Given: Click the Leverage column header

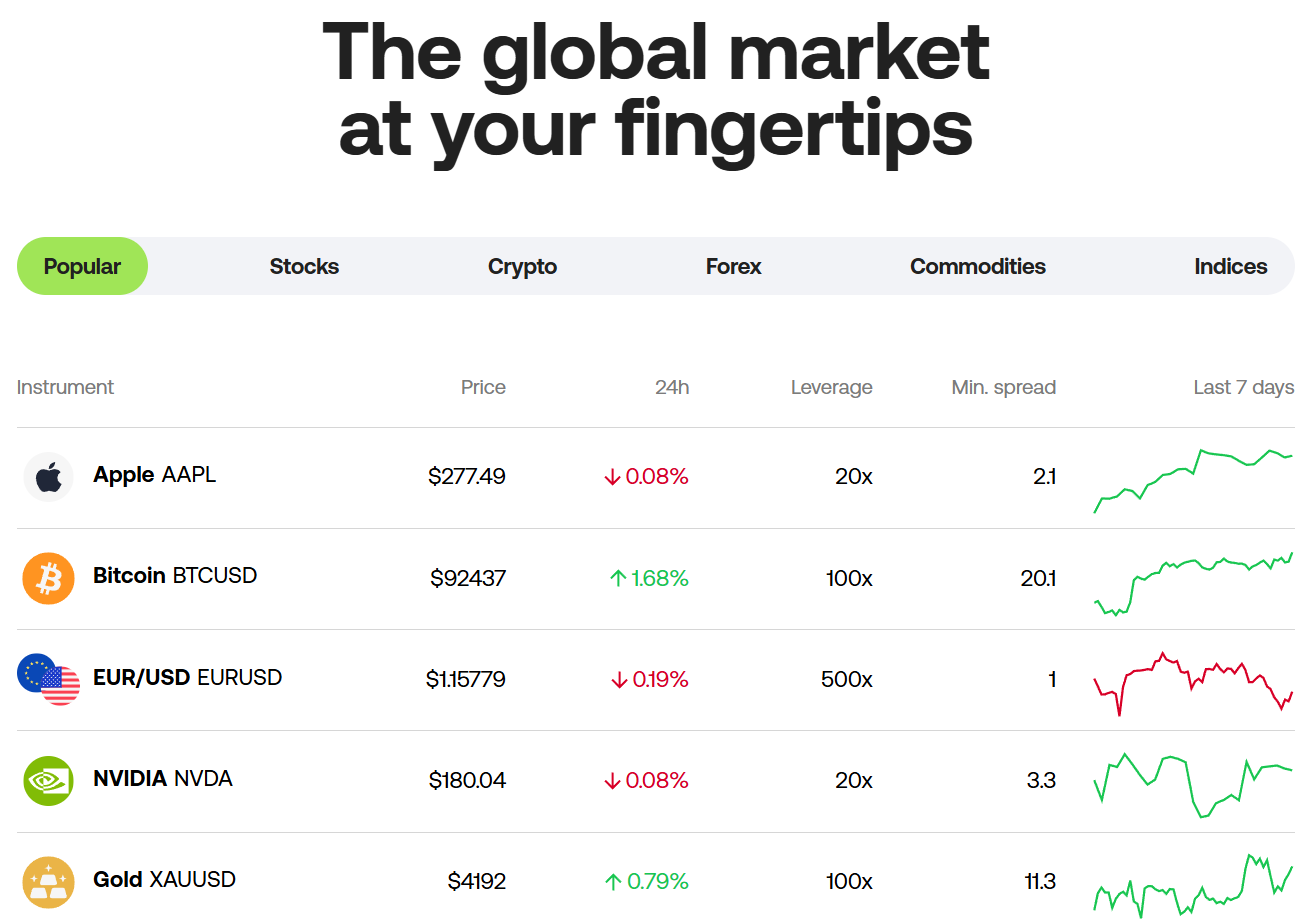Looking at the screenshot, I should click(x=832, y=387).
